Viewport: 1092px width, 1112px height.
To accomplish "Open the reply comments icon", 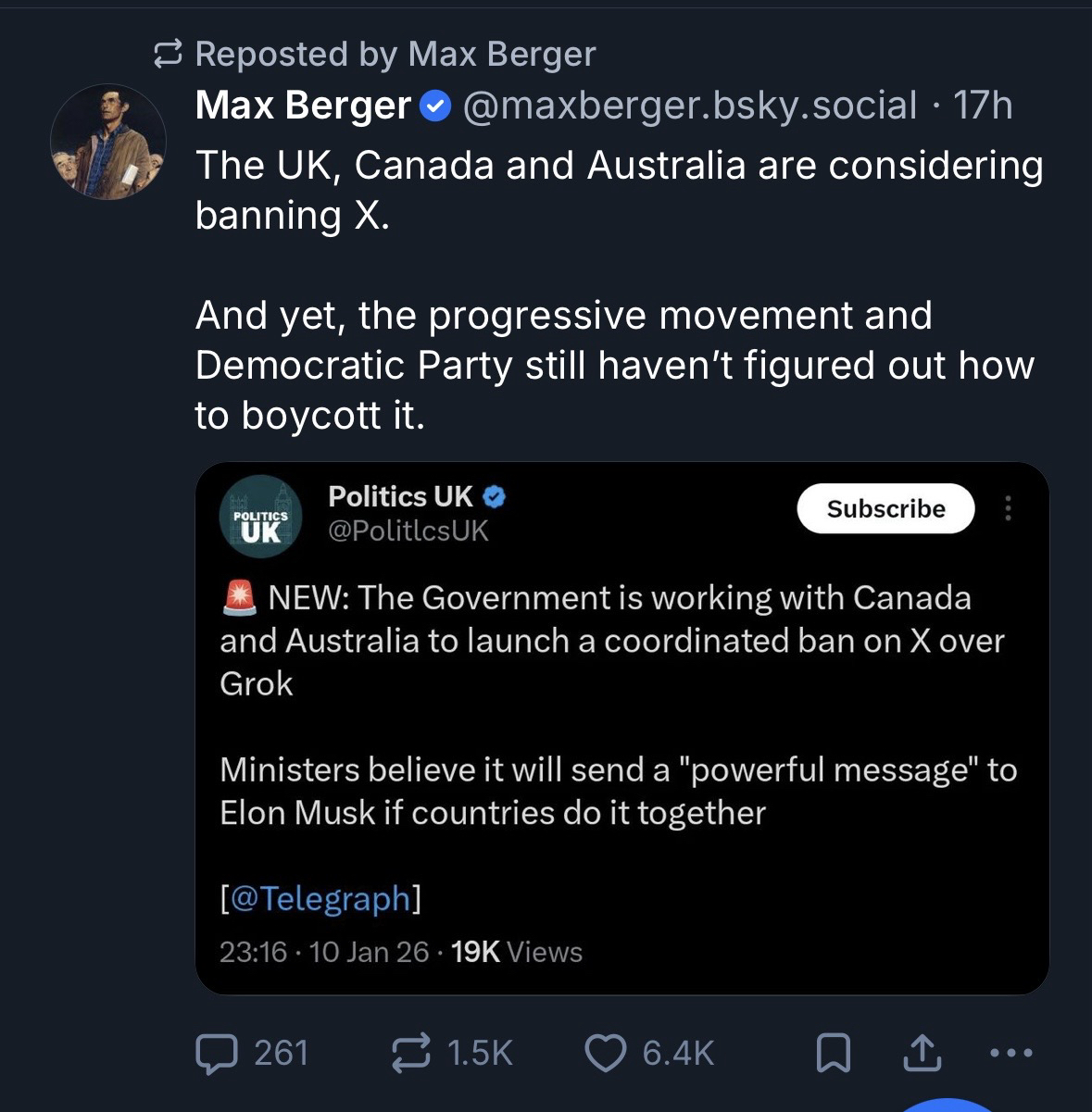I will coord(216,1053).
